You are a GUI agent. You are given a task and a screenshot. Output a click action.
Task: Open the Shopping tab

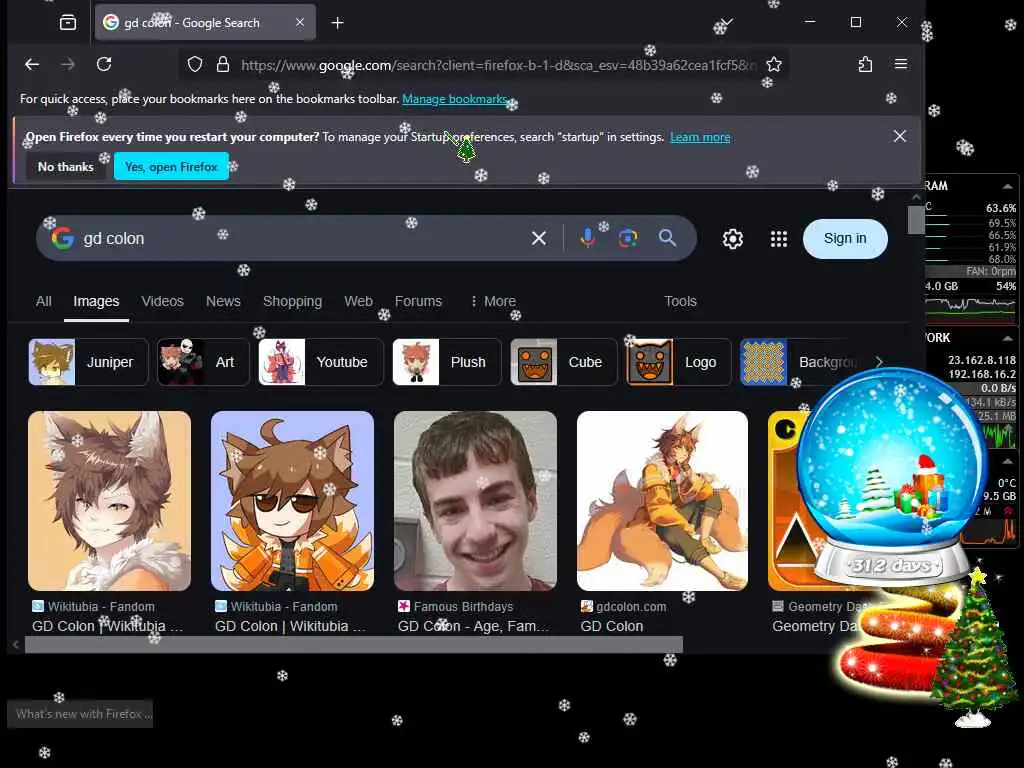click(x=293, y=301)
